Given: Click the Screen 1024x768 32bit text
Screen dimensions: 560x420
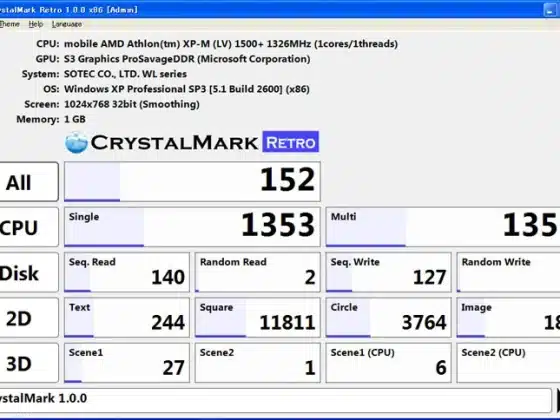Looking at the screenshot, I should (x=131, y=104).
